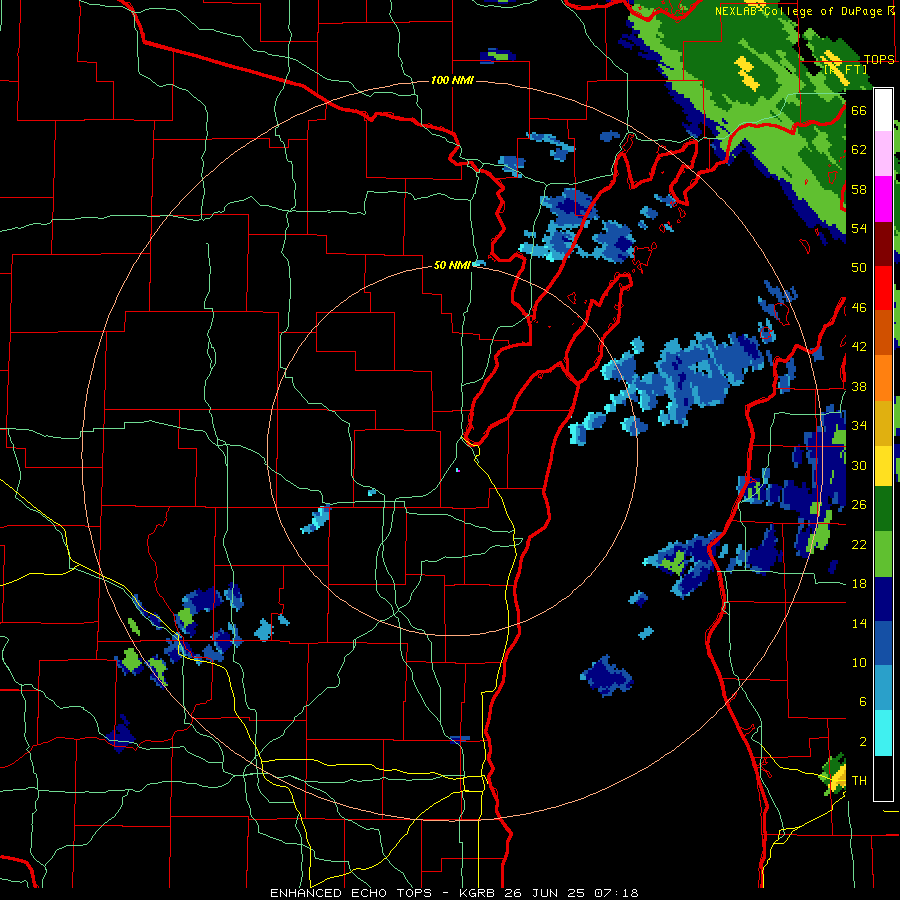Pick the bright orange legend swatch
This screenshot has height=900, width=900.
coord(883,378)
